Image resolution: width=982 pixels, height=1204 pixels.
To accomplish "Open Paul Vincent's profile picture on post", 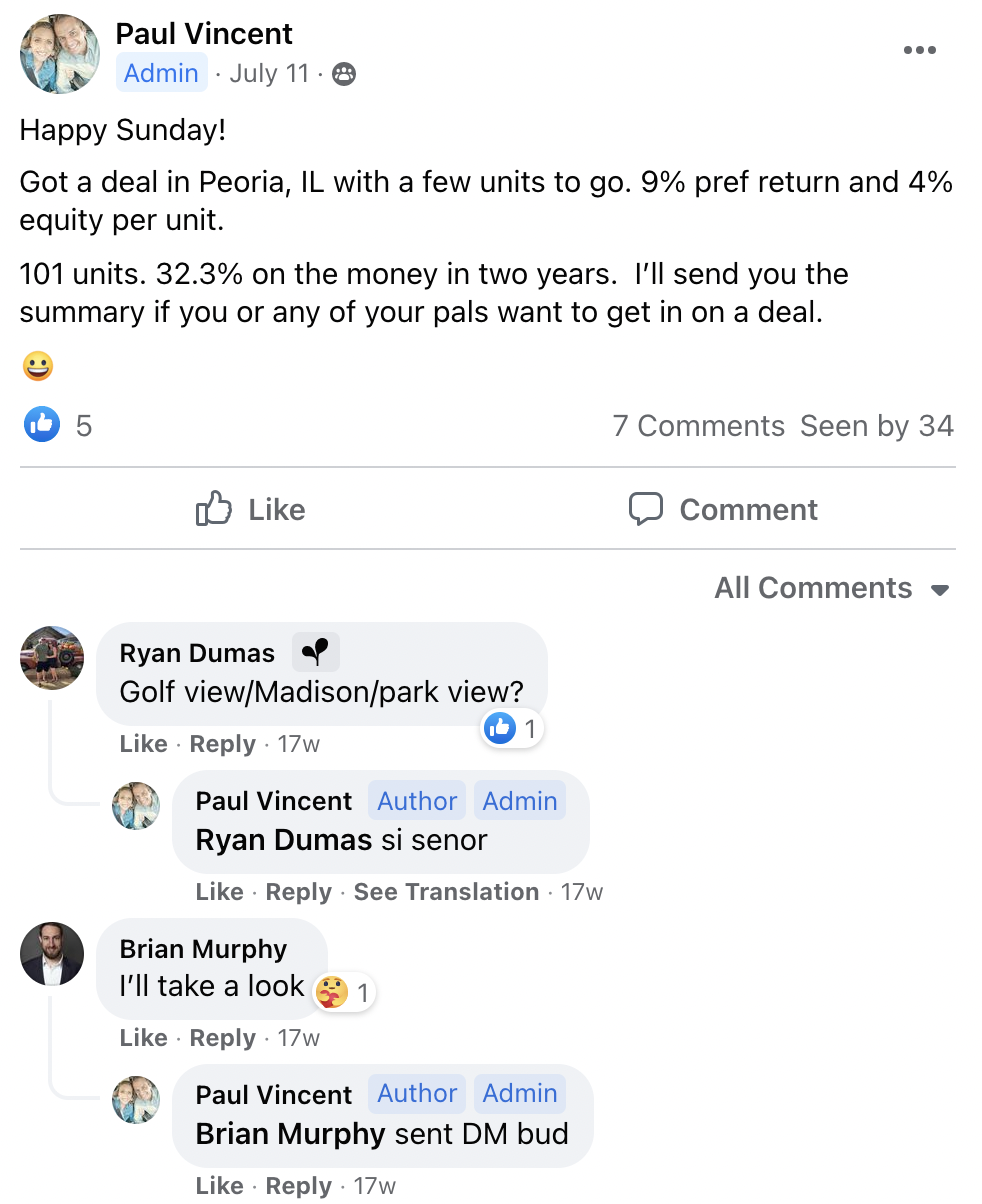I will coord(60,54).
